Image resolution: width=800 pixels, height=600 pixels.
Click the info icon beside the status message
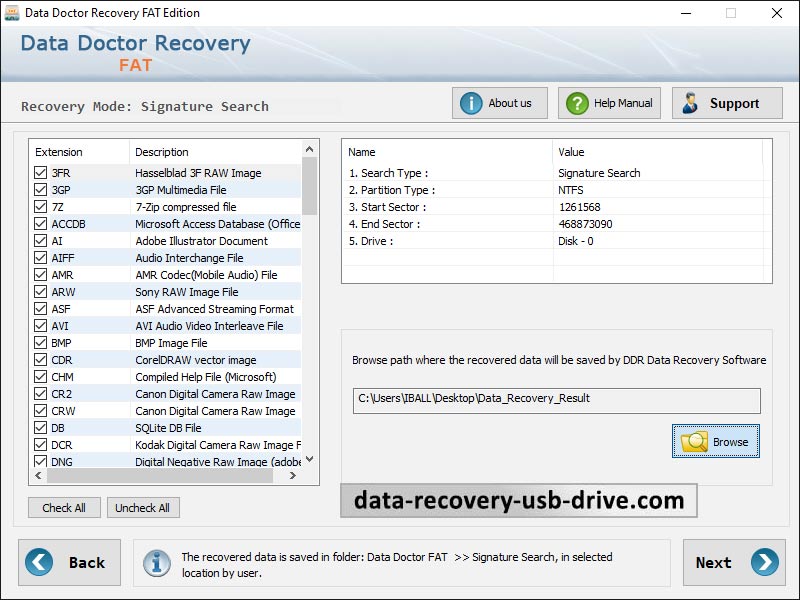point(160,562)
